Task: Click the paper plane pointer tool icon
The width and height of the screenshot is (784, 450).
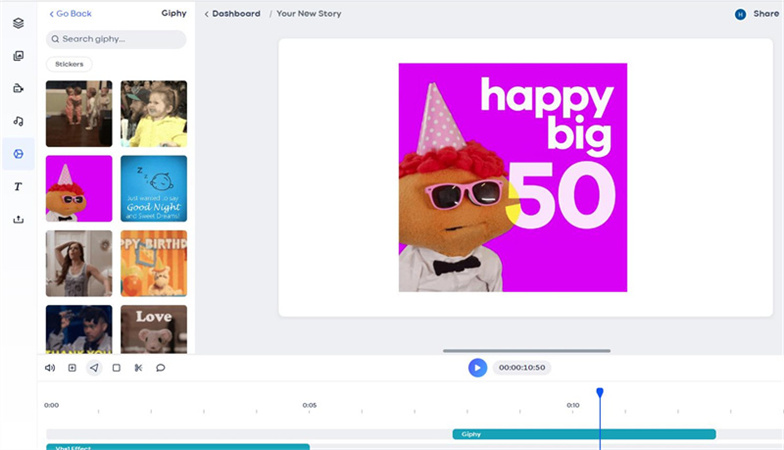Action: click(x=94, y=368)
